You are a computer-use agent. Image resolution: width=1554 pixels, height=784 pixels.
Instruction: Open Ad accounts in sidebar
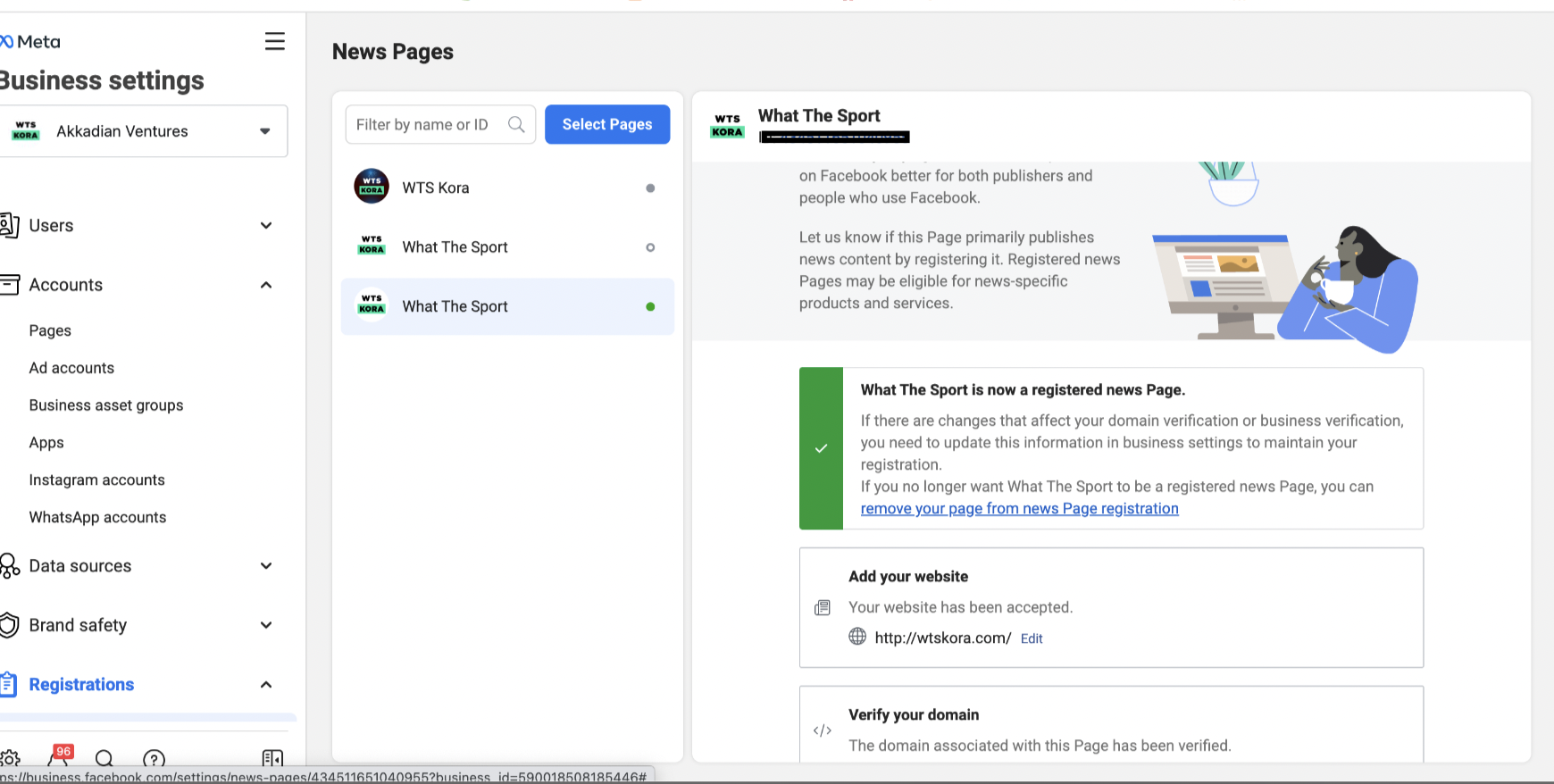click(71, 368)
